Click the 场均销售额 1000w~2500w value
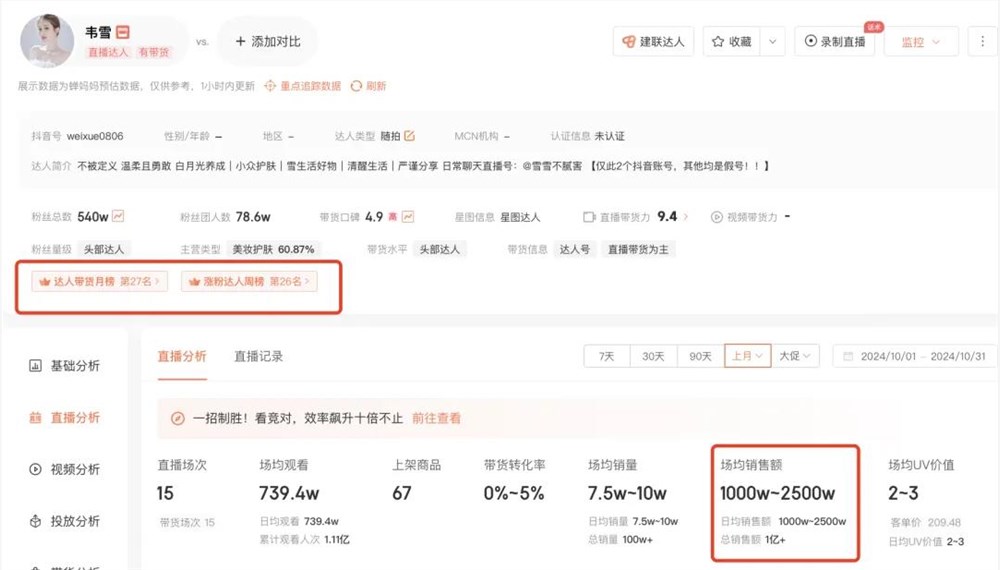1000x570 pixels. pos(777,493)
